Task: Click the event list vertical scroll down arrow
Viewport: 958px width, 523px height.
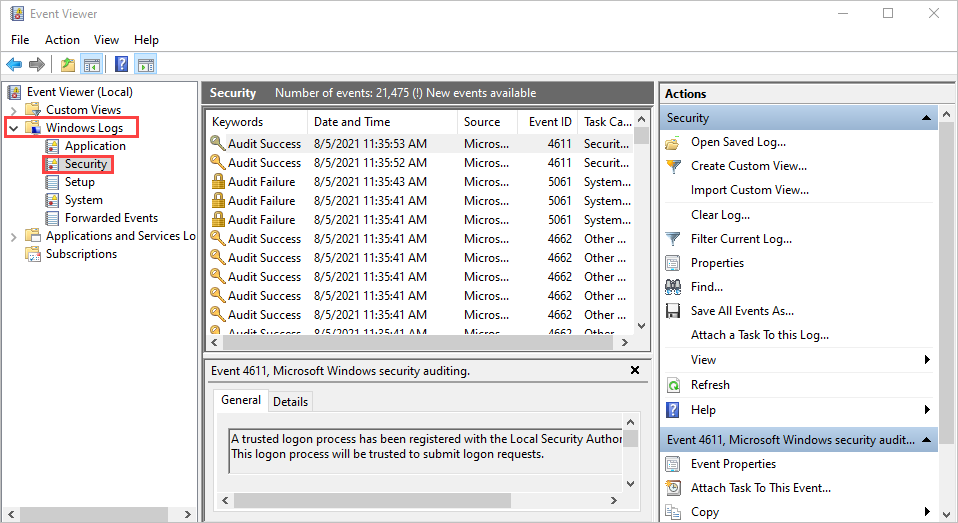Action: coord(642,326)
